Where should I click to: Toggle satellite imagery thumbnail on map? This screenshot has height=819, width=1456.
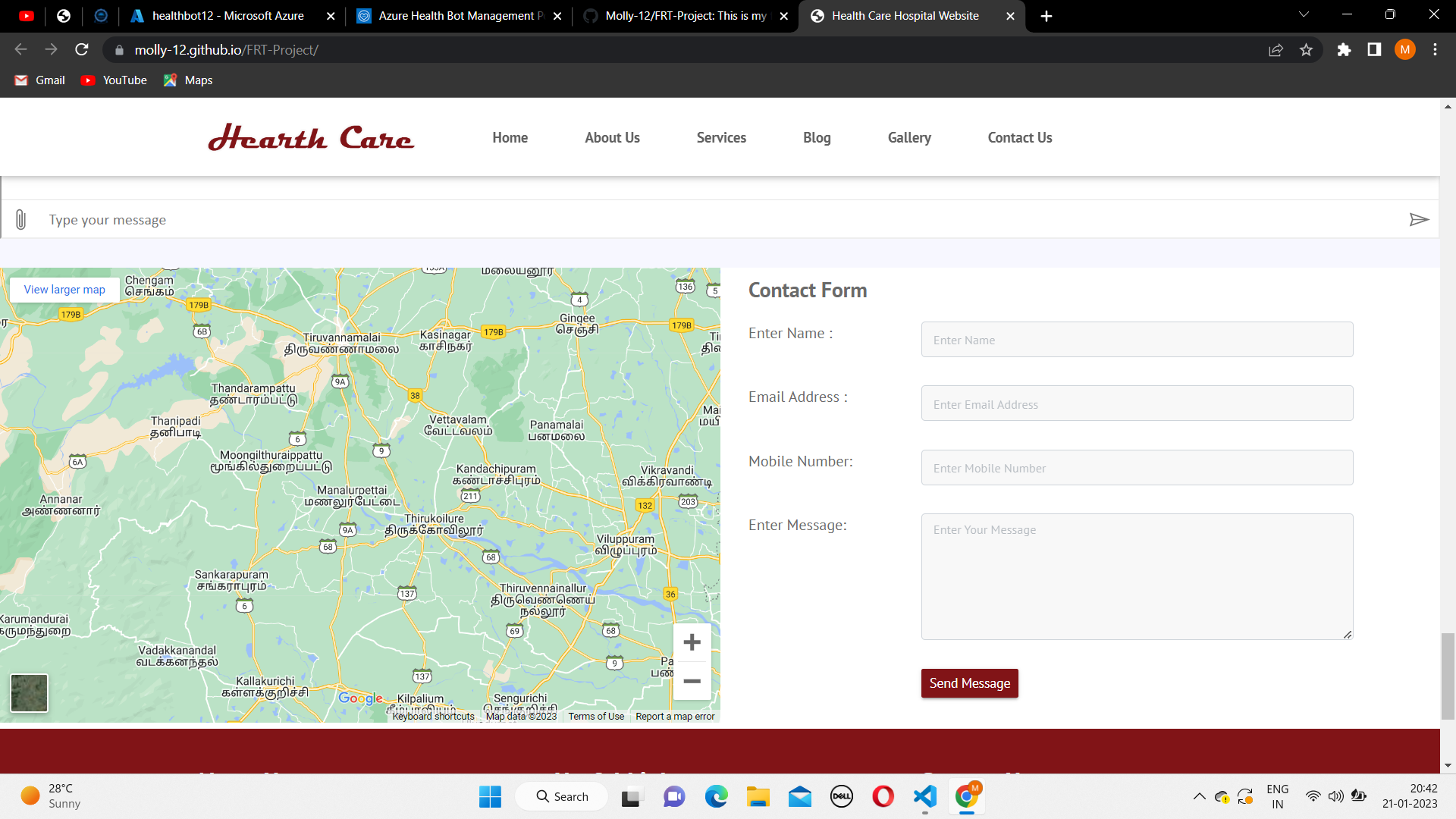point(29,693)
